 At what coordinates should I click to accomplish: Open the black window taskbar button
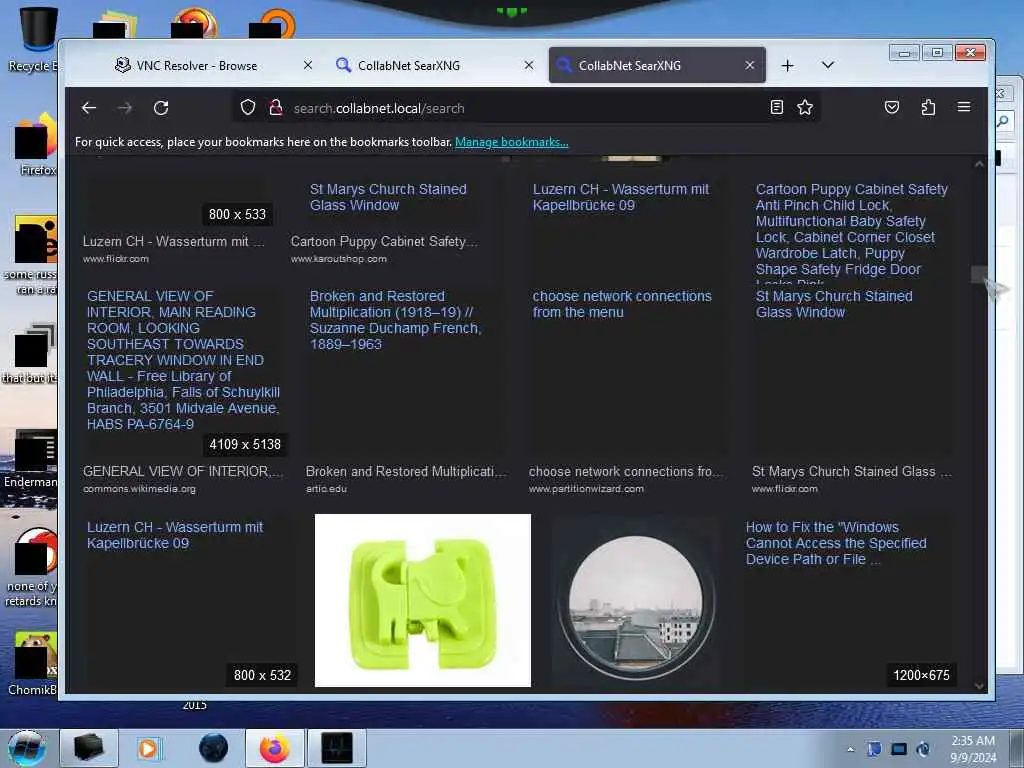[x=337, y=748]
